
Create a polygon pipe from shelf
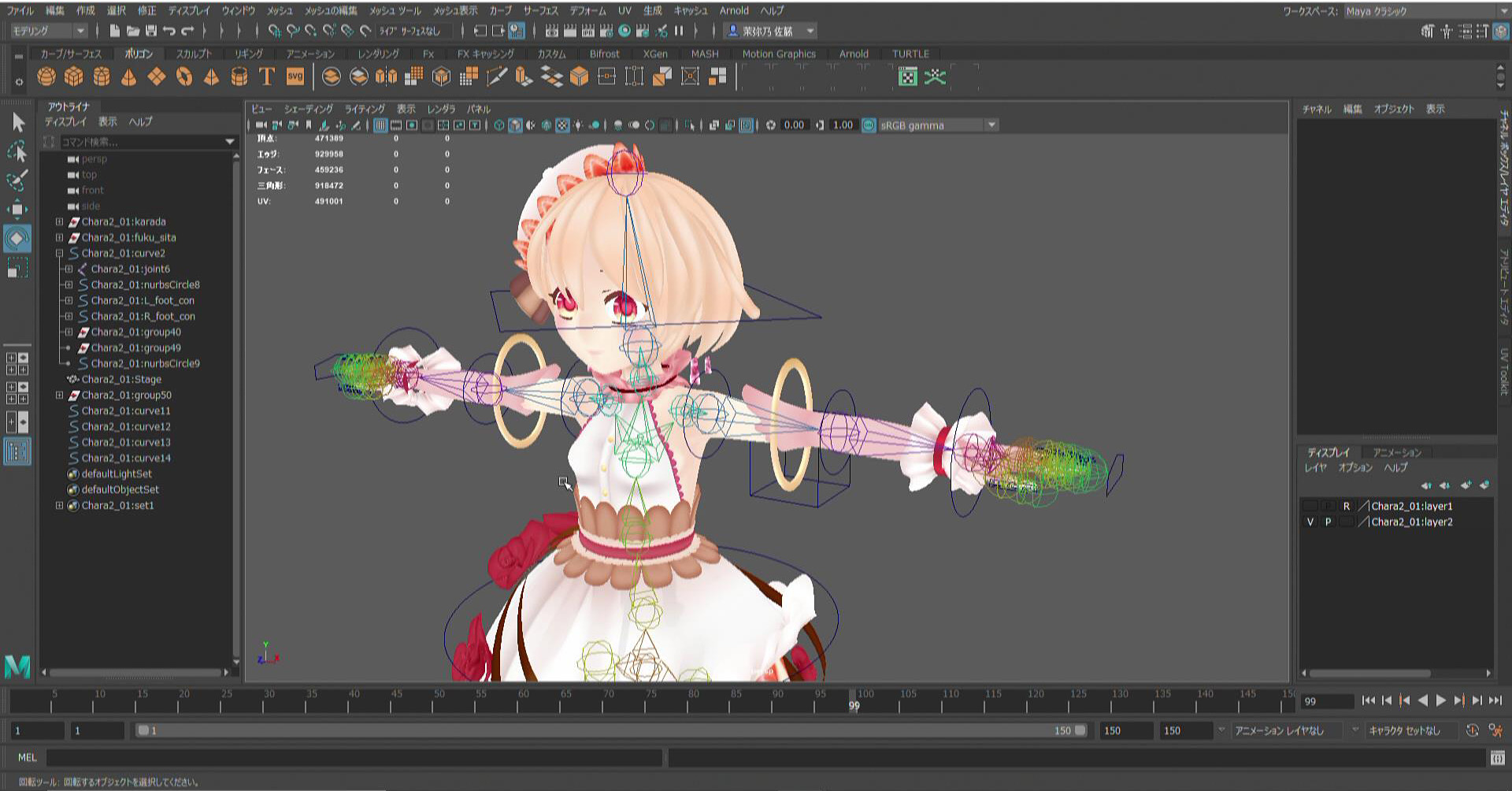239,76
